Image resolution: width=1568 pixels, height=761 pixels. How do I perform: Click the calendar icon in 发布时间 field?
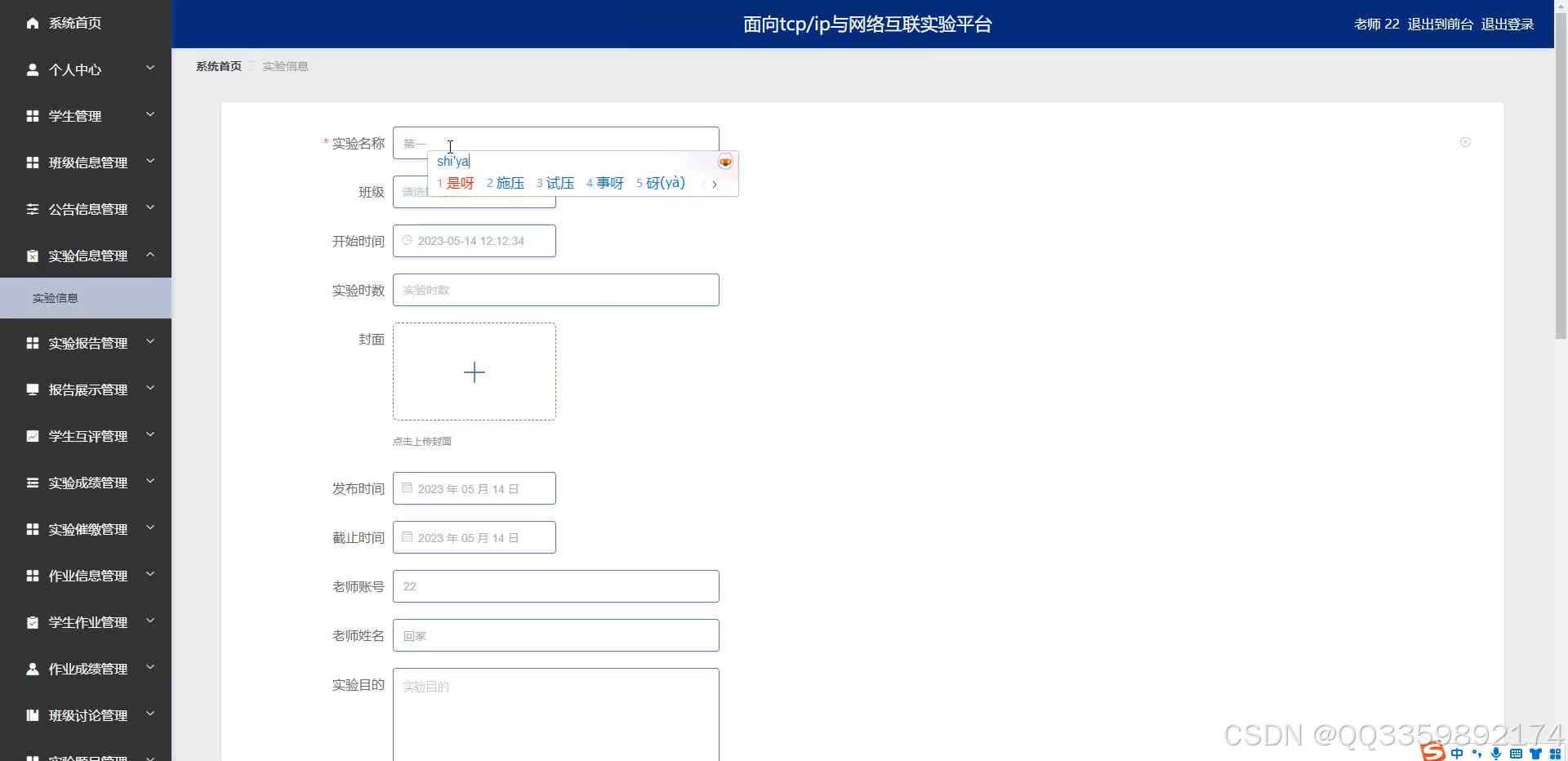click(x=407, y=488)
